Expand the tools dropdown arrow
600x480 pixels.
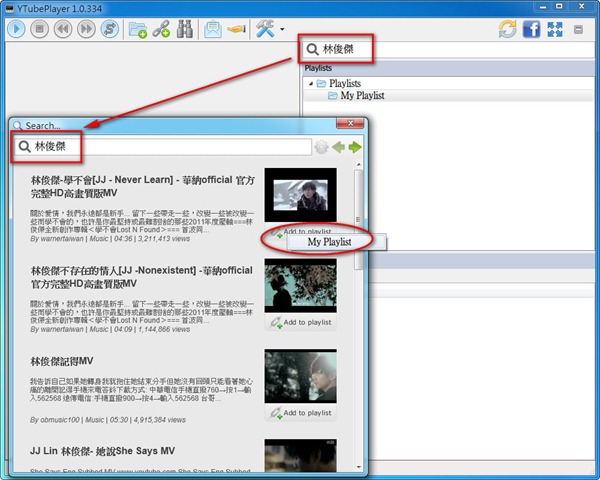click(x=282, y=29)
